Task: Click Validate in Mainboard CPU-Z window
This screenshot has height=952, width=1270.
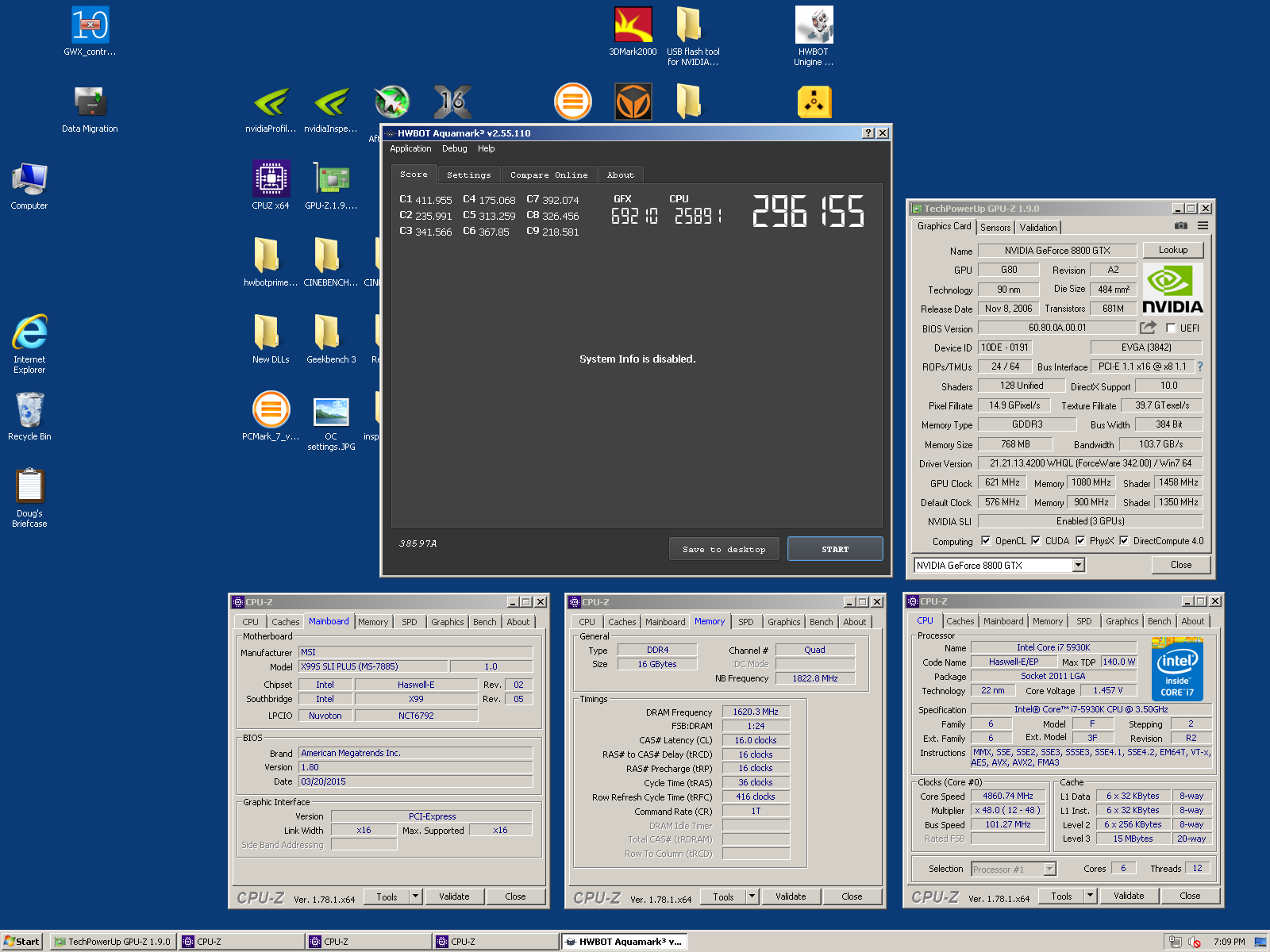Action: point(454,896)
